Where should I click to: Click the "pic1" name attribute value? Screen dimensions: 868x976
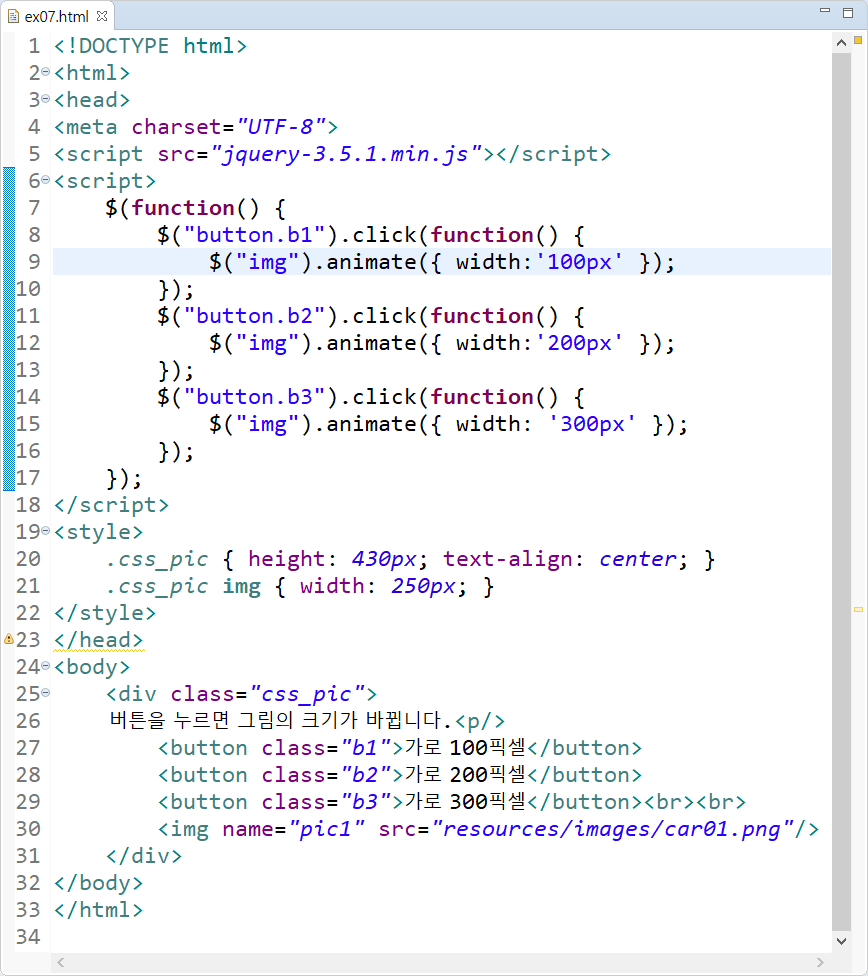point(327,829)
